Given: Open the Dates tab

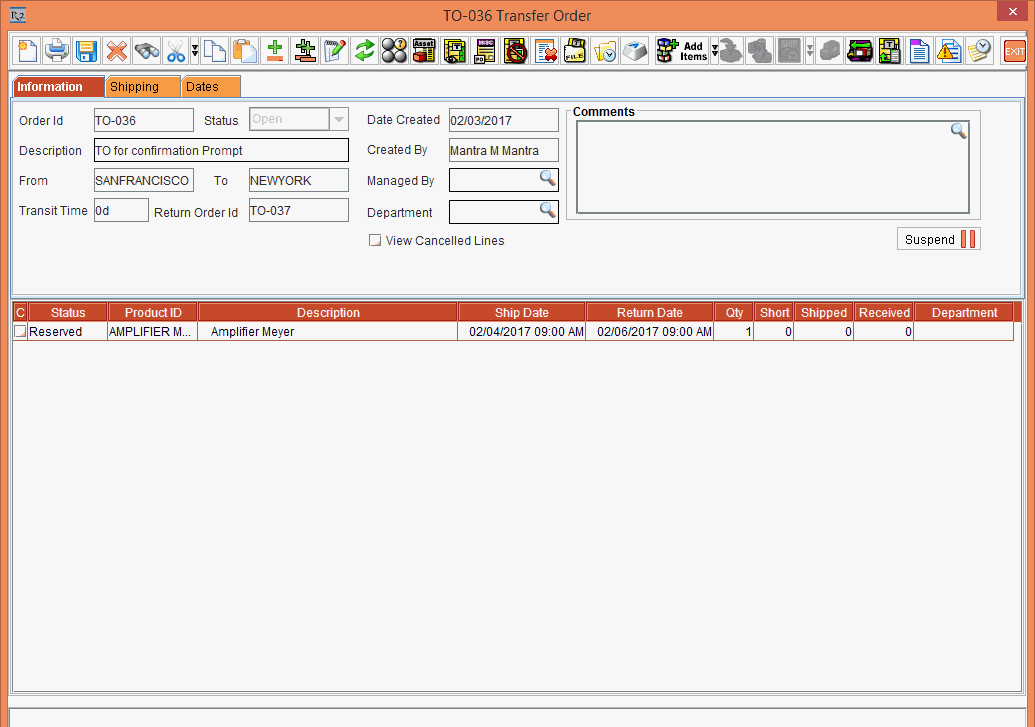Looking at the screenshot, I should point(202,87).
